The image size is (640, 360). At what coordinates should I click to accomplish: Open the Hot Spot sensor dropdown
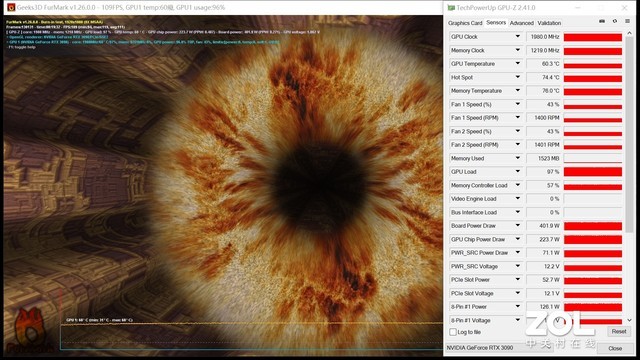point(518,77)
